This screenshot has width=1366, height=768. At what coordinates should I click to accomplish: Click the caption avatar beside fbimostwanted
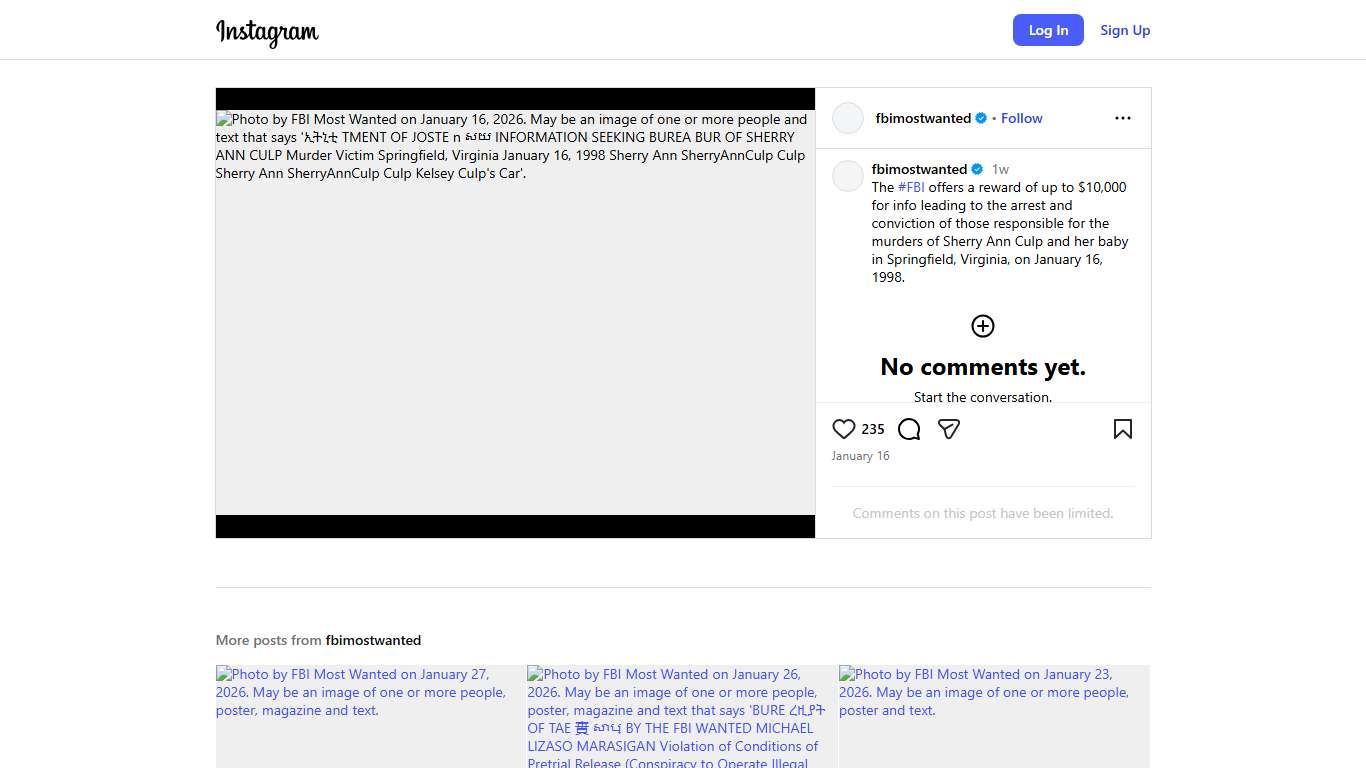coord(848,176)
